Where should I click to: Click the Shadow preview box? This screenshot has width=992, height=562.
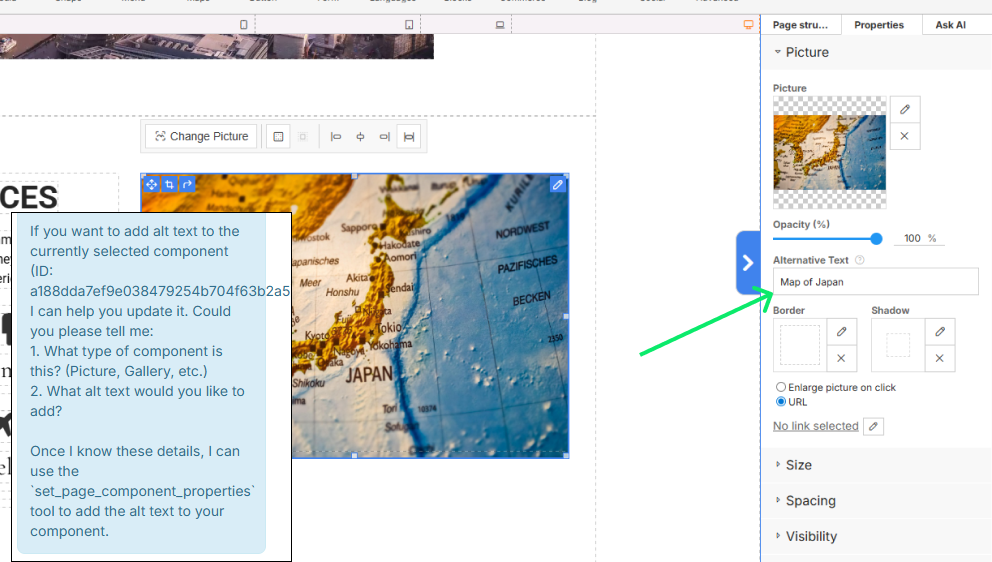click(x=898, y=345)
